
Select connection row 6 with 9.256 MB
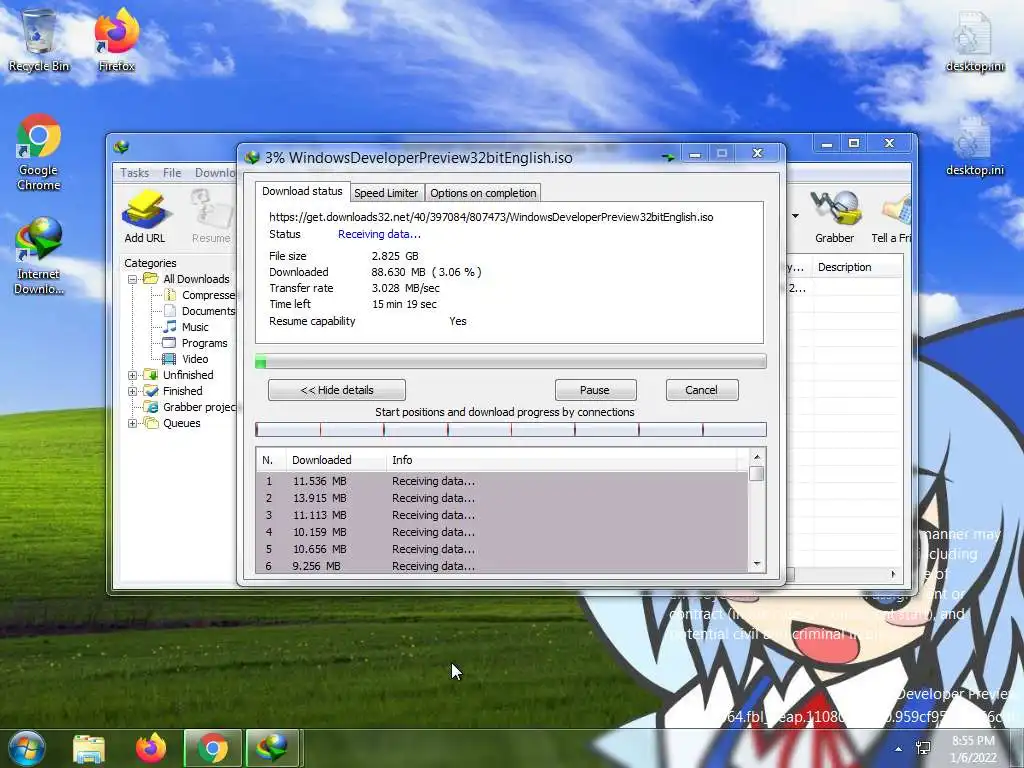click(x=502, y=566)
